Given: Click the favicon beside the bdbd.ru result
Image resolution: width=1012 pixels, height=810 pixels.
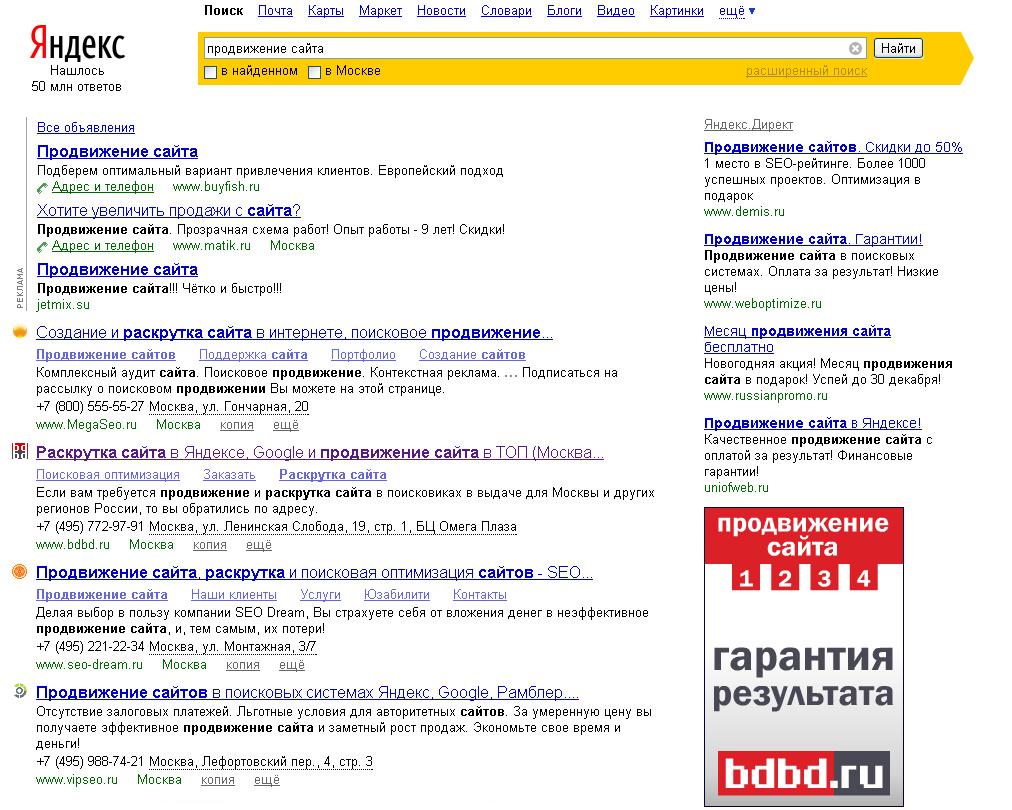Looking at the screenshot, I should (20, 451).
